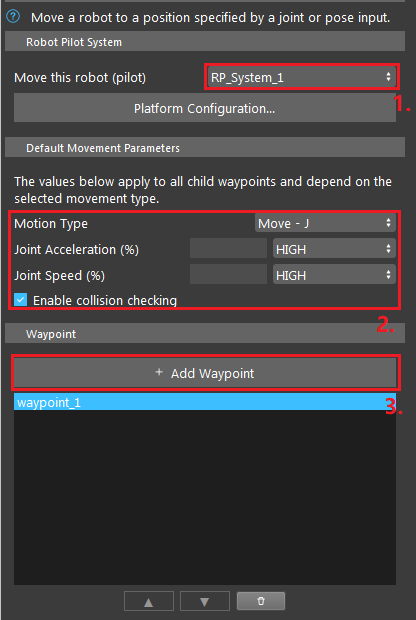Click the Move this robot (pilot) label
Screen dimensions: 416x620
point(80,78)
